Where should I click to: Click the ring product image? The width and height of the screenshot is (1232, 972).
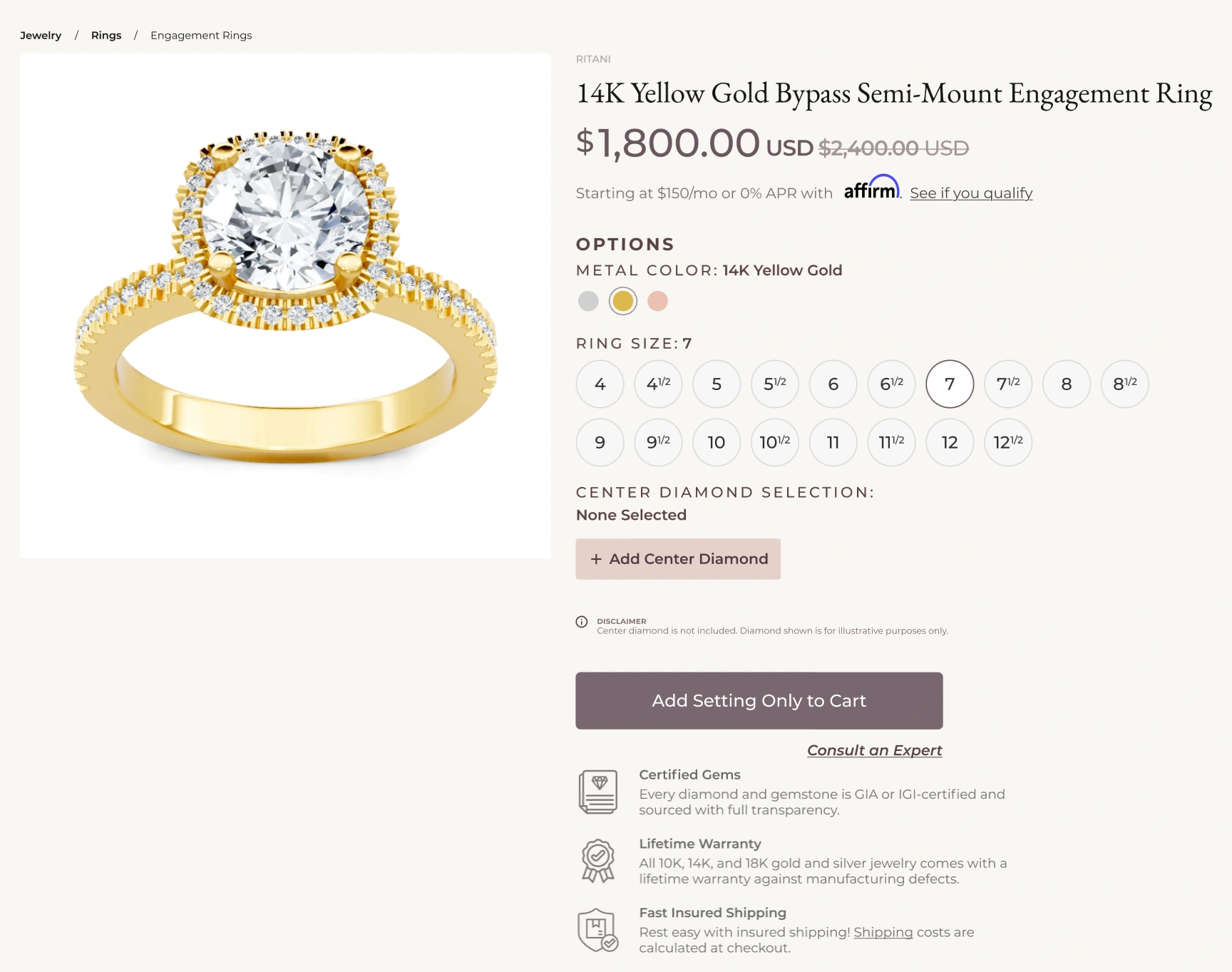[x=285, y=305]
